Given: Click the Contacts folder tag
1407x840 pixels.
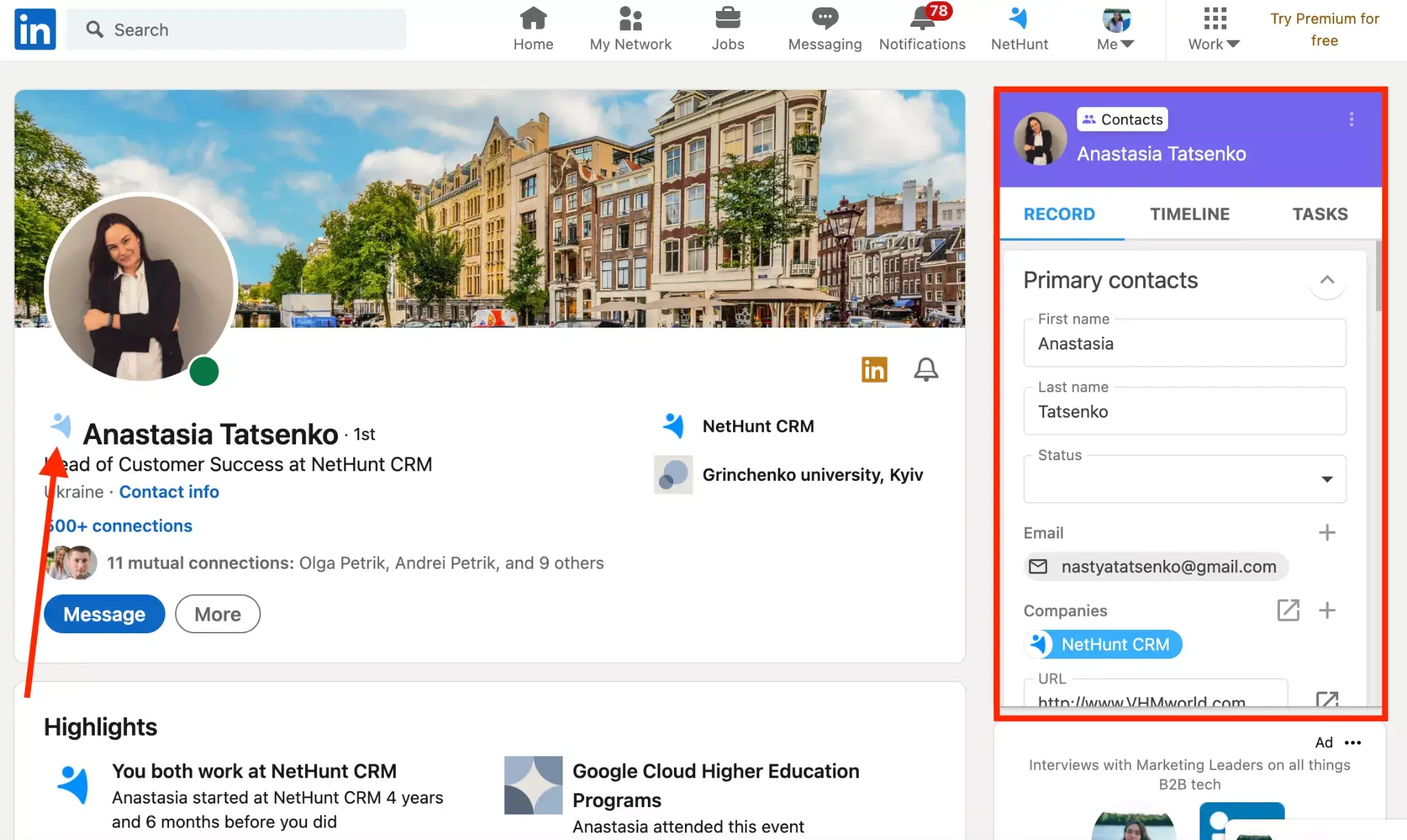Looking at the screenshot, I should tap(1122, 120).
